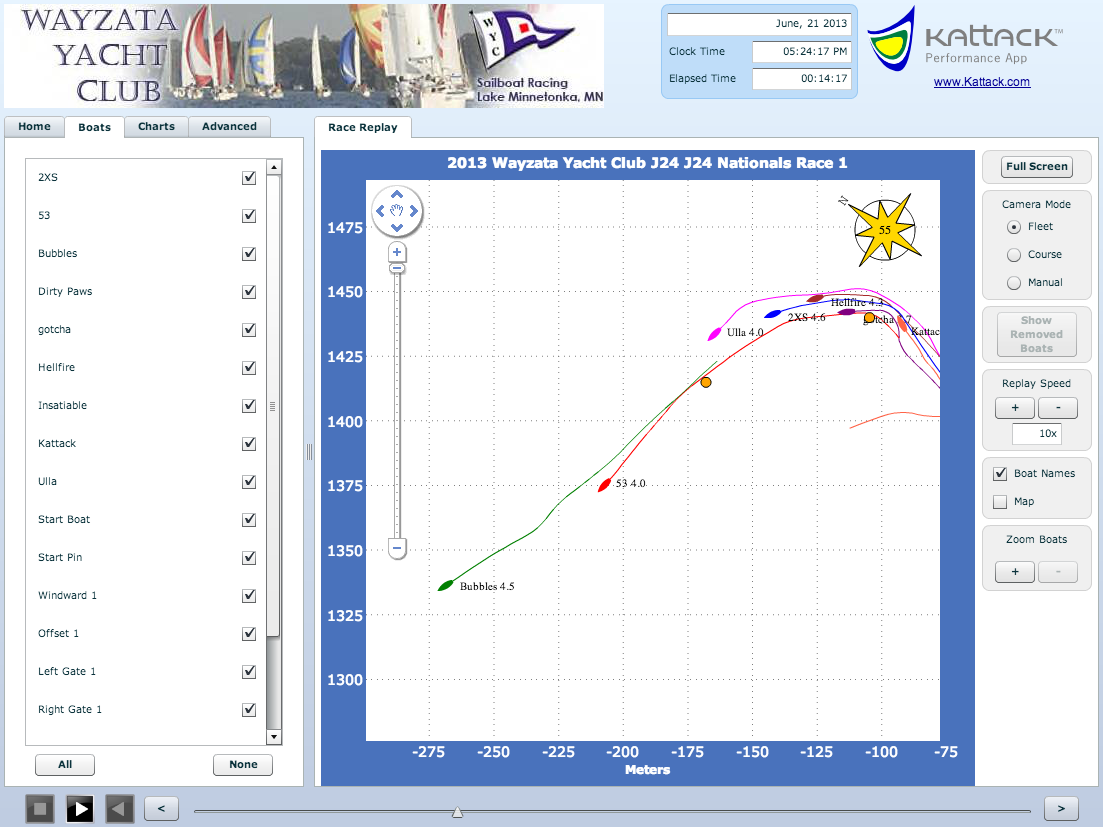
Task: Click Show Removed Boats button
Action: (1036, 334)
